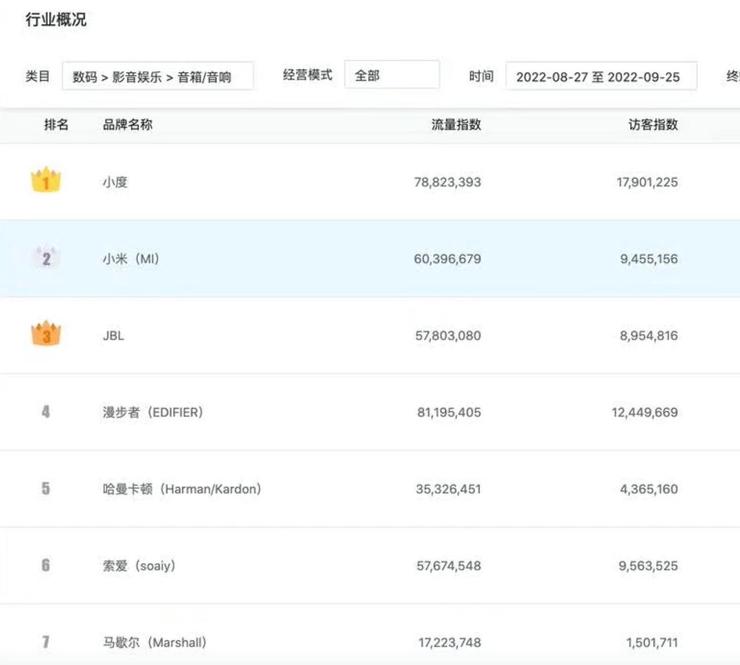Select the 小米 (MI) brand name
This screenshot has width=740, height=665.
[131, 259]
